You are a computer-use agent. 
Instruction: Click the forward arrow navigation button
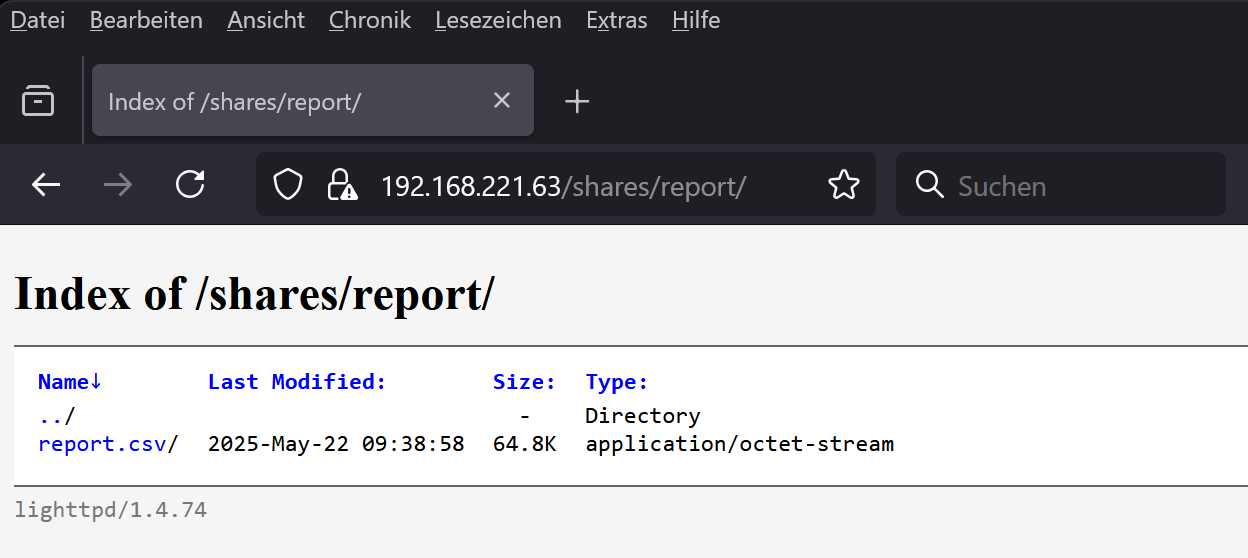118,185
